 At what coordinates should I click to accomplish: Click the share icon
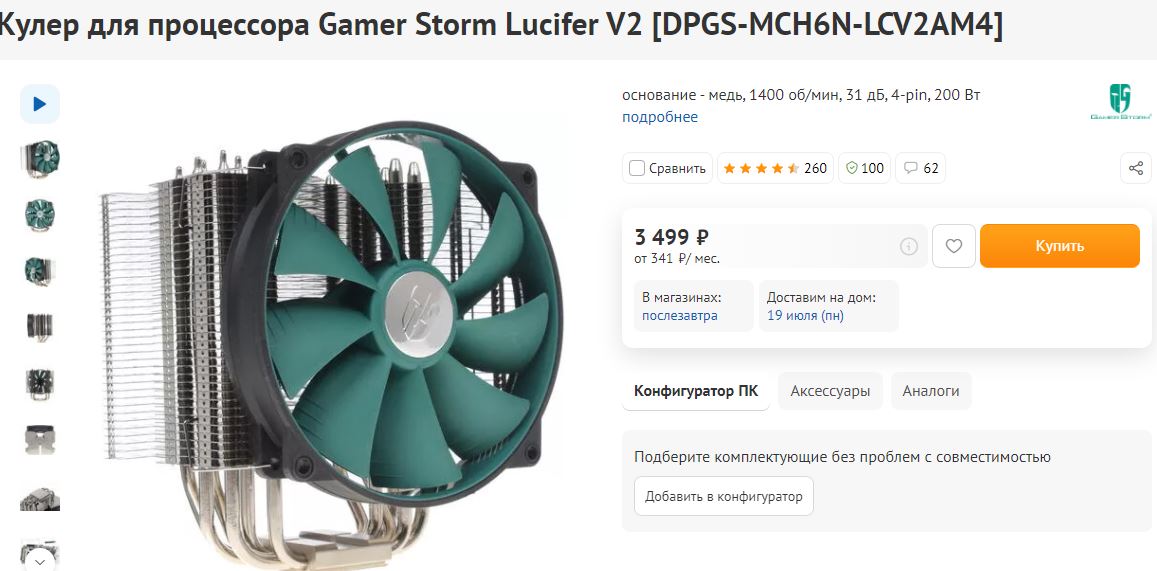pyautogui.click(x=1136, y=168)
